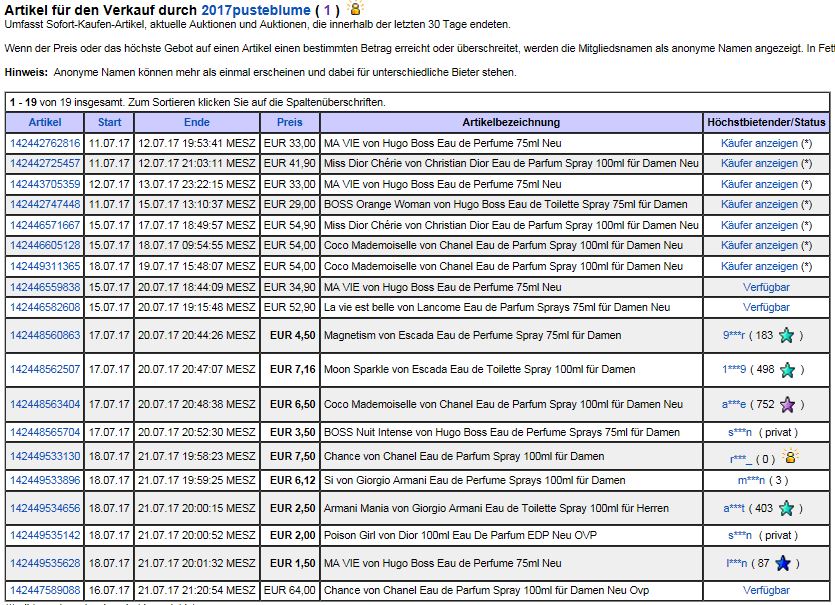
Task: Open bidder s***n on Poison Girl item
Action: tap(740, 535)
